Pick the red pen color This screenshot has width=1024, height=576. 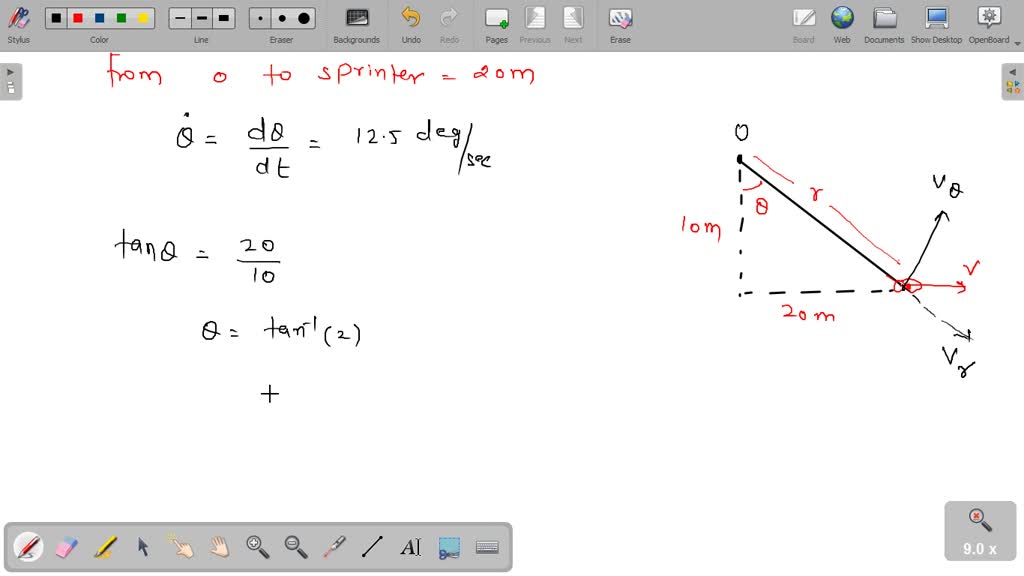click(x=77, y=18)
